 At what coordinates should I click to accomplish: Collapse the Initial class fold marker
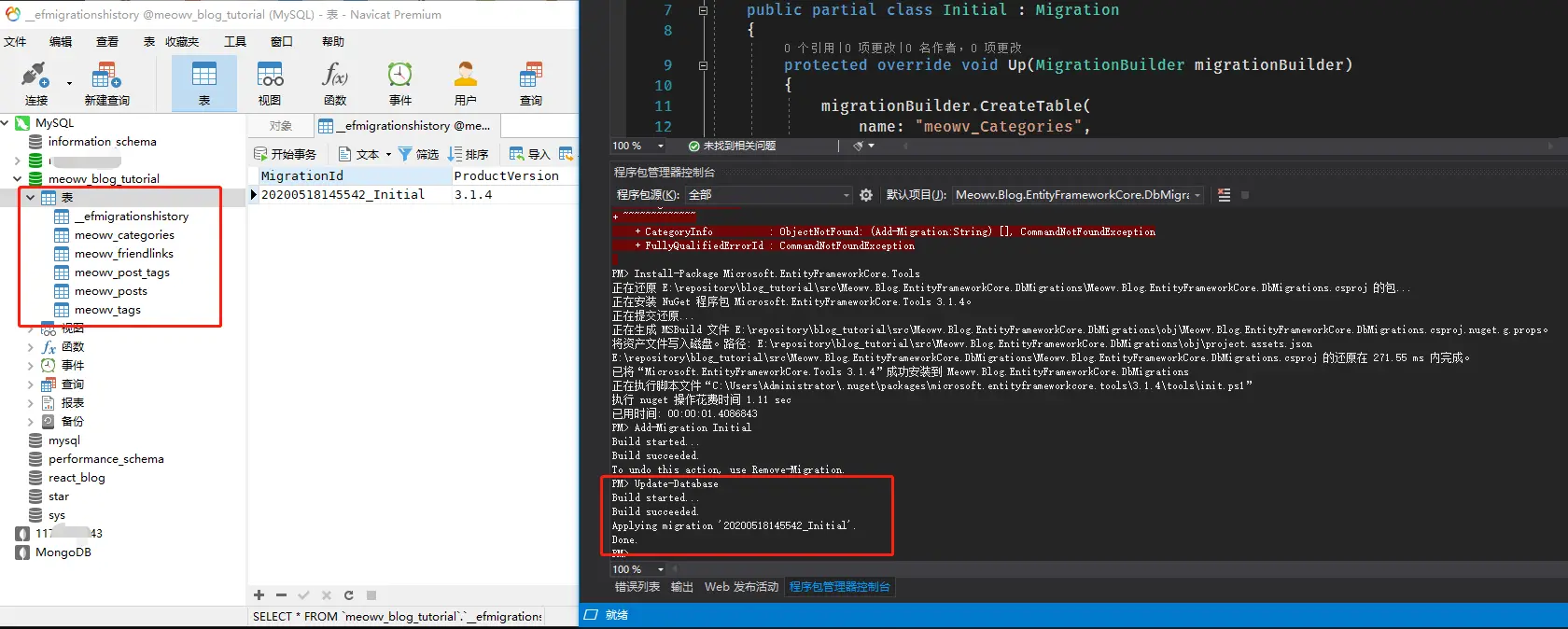click(x=703, y=10)
